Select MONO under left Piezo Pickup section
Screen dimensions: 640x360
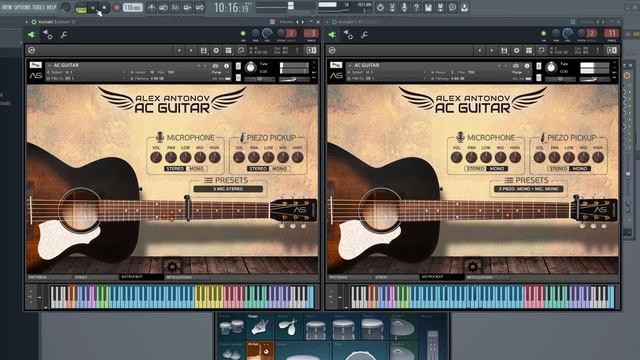tap(279, 168)
